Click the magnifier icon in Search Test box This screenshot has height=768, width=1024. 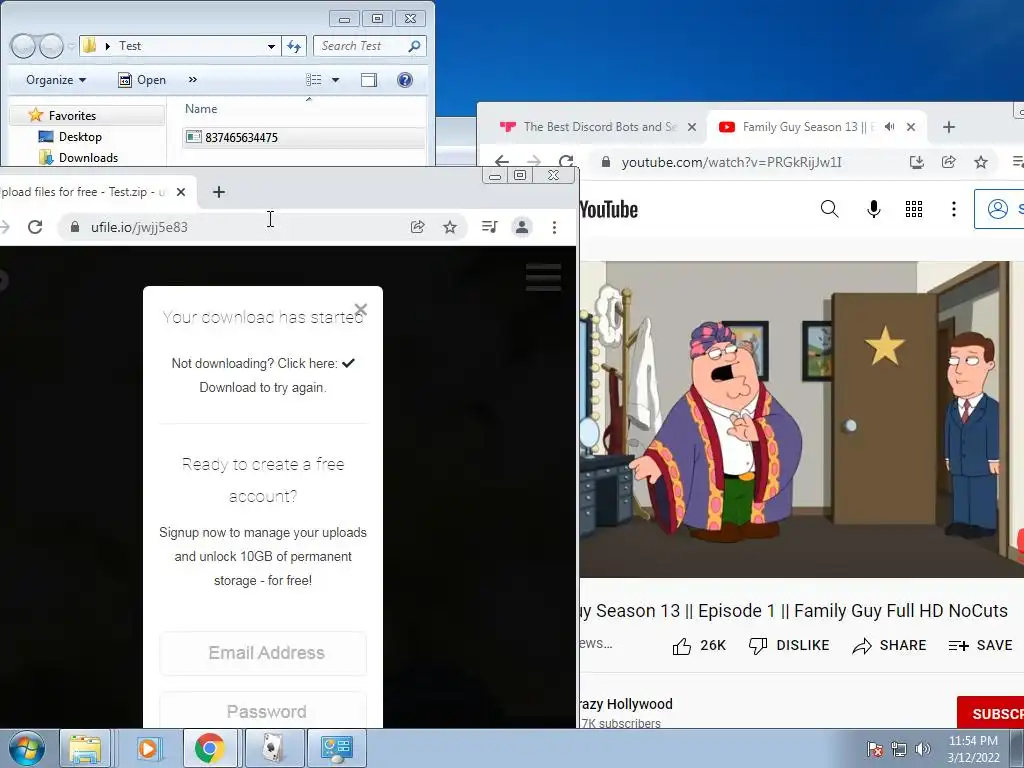pos(414,46)
